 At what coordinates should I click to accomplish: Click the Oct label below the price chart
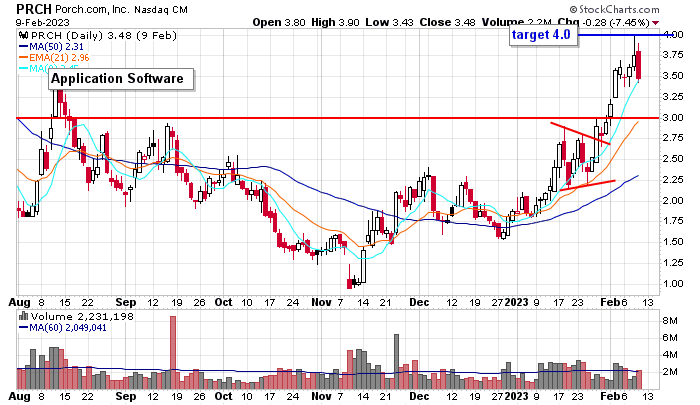[224, 302]
